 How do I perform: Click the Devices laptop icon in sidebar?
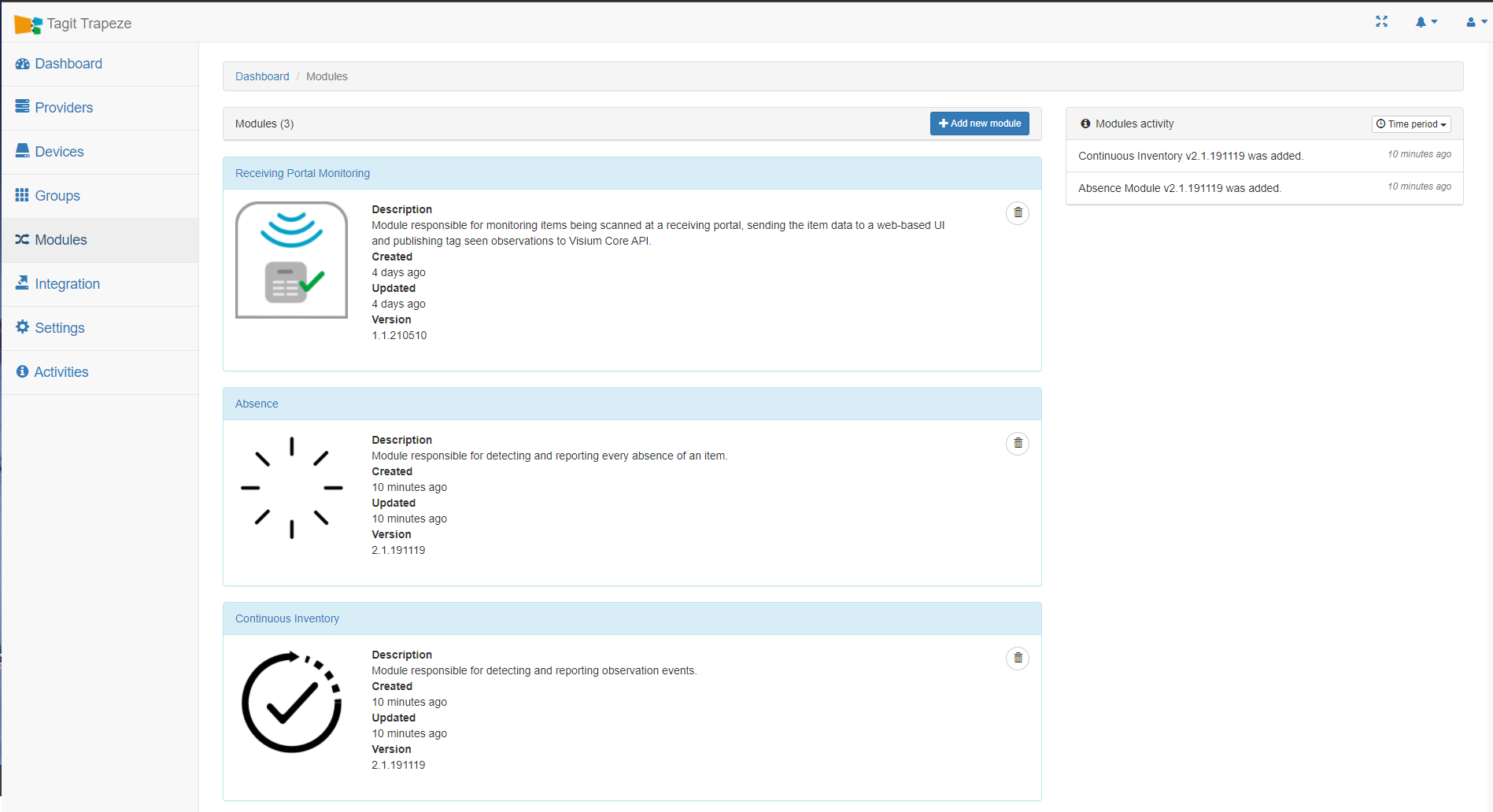(22, 150)
